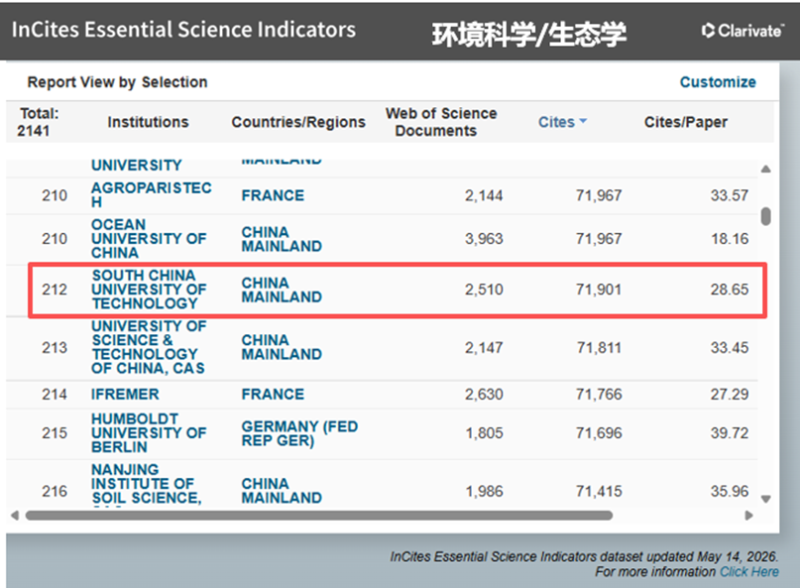Select the 71,901 cites value
Screen dimensions: 800x588
tap(598, 289)
